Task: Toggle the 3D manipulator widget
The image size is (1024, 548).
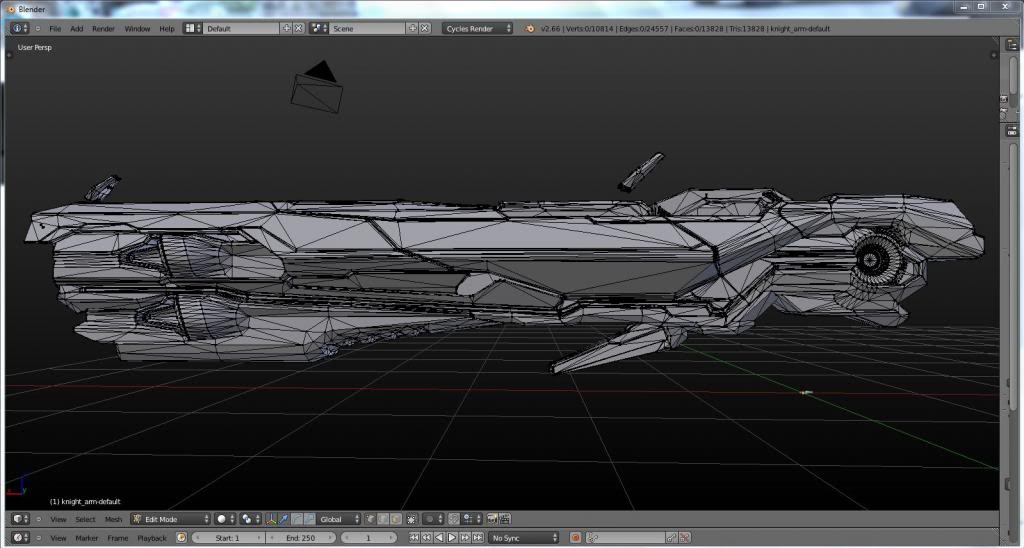Action: tap(272, 519)
